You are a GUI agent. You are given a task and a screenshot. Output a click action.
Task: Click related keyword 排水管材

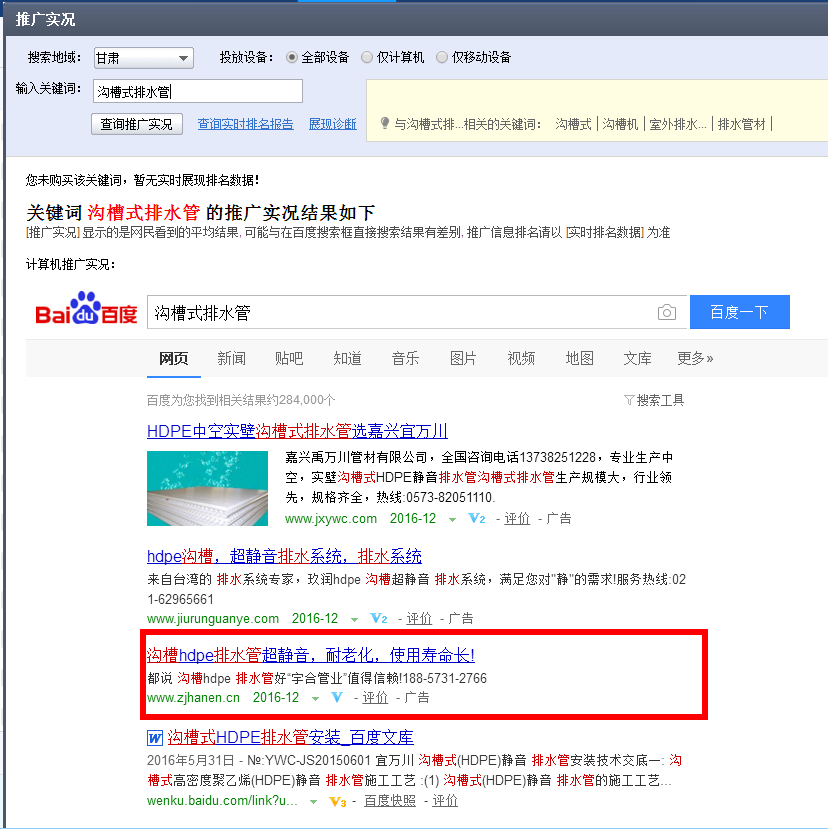click(x=741, y=124)
